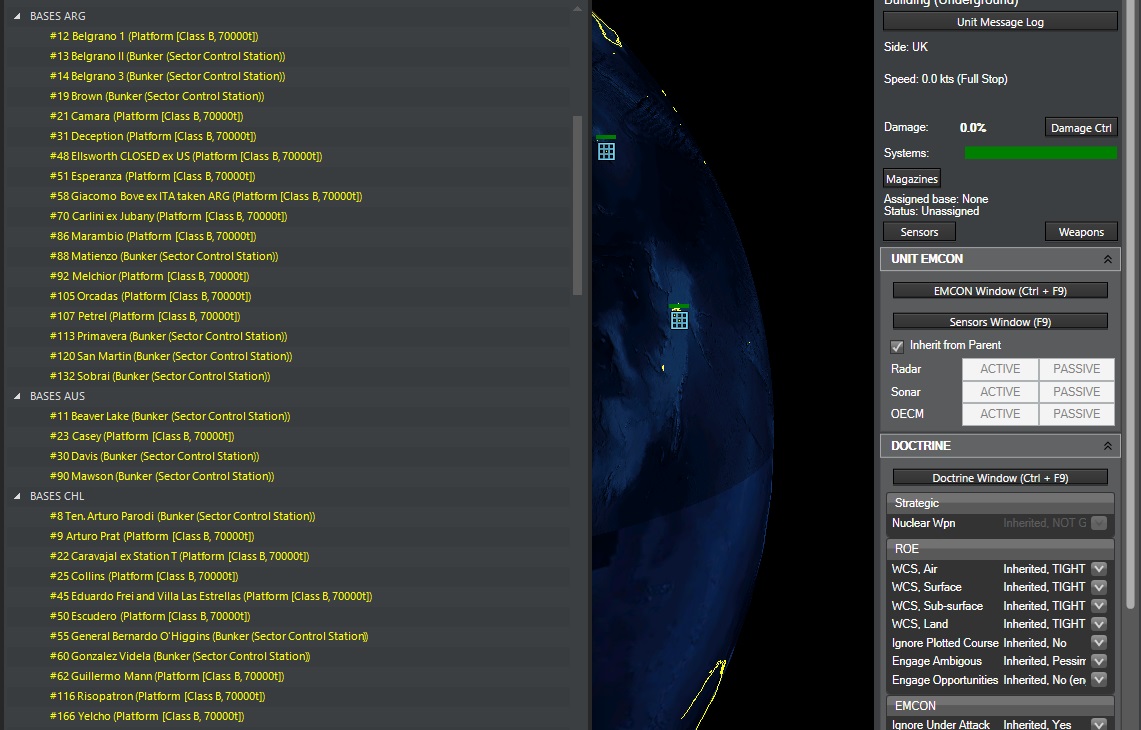Select #22 Caravajal ex Station T
The image size is (1141, 730).
[x=180, y=556]
